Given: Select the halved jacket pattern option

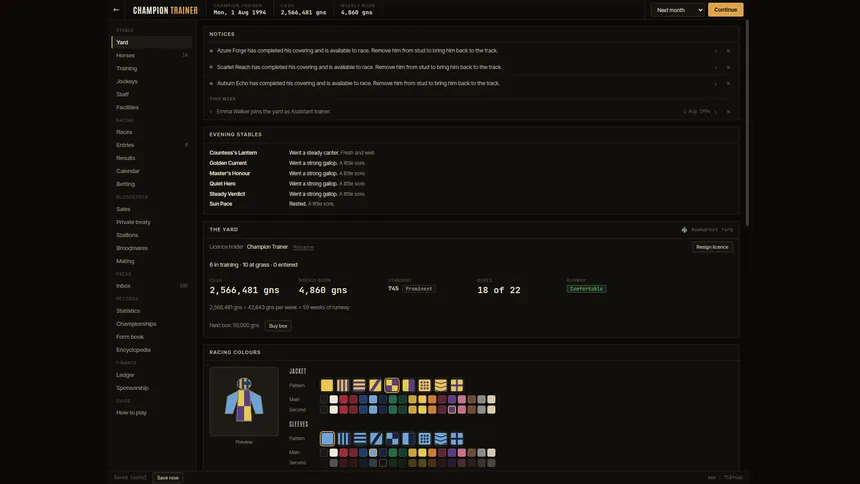Looking at the screenshot, I should [x=408, y=385].
